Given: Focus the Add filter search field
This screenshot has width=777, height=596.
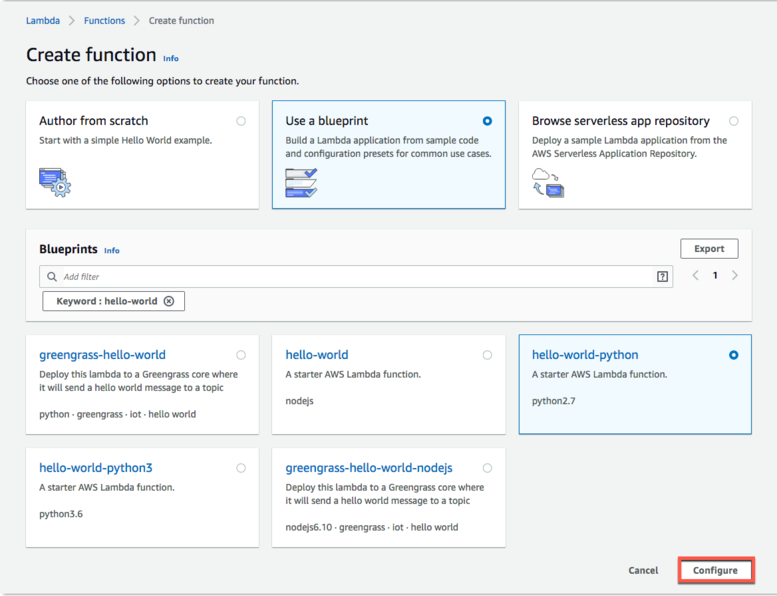Looking at the screenshot, I should pos(356,276).
